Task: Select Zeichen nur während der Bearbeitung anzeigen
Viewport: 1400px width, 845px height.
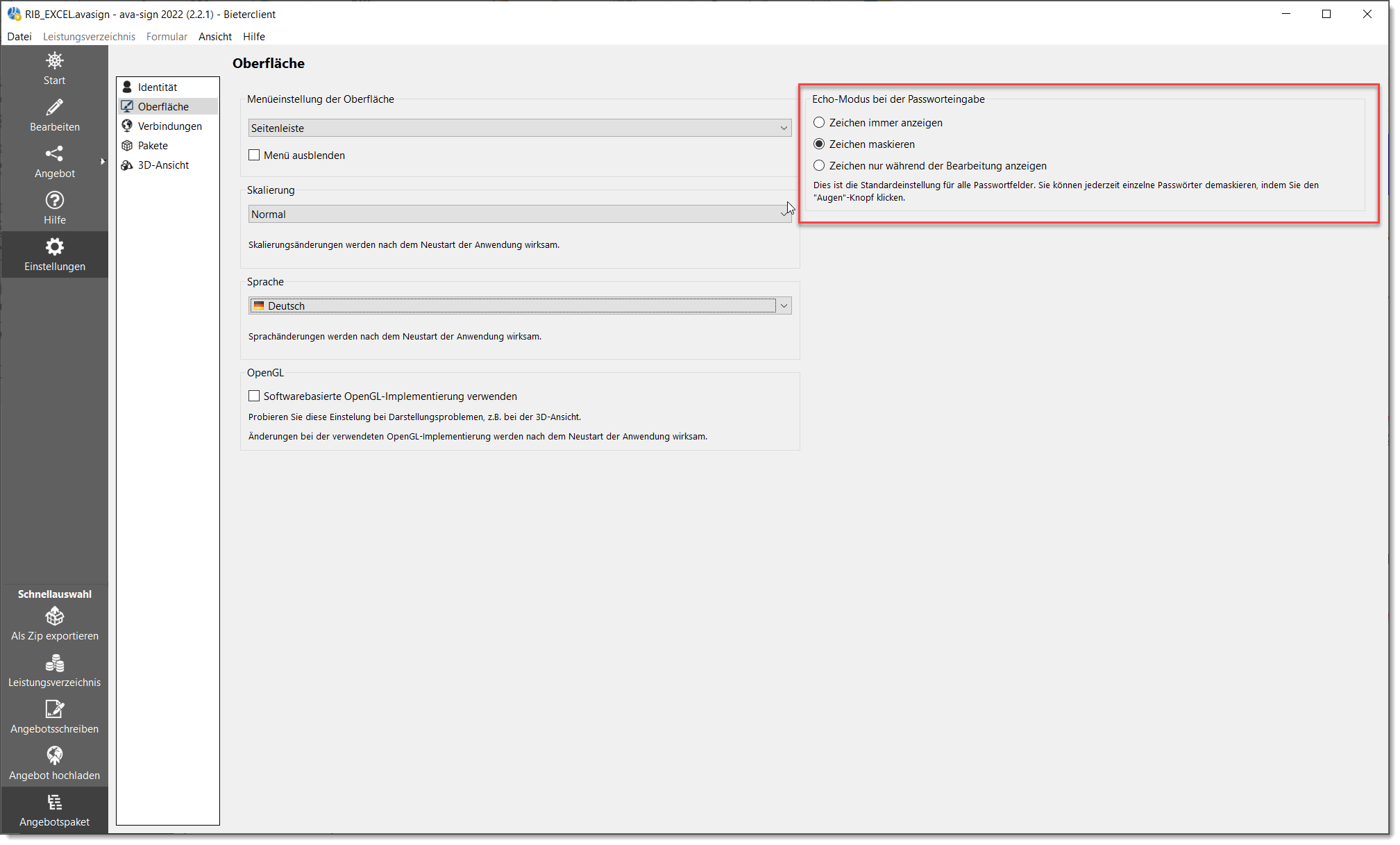Action: click(x=819, y=165)
